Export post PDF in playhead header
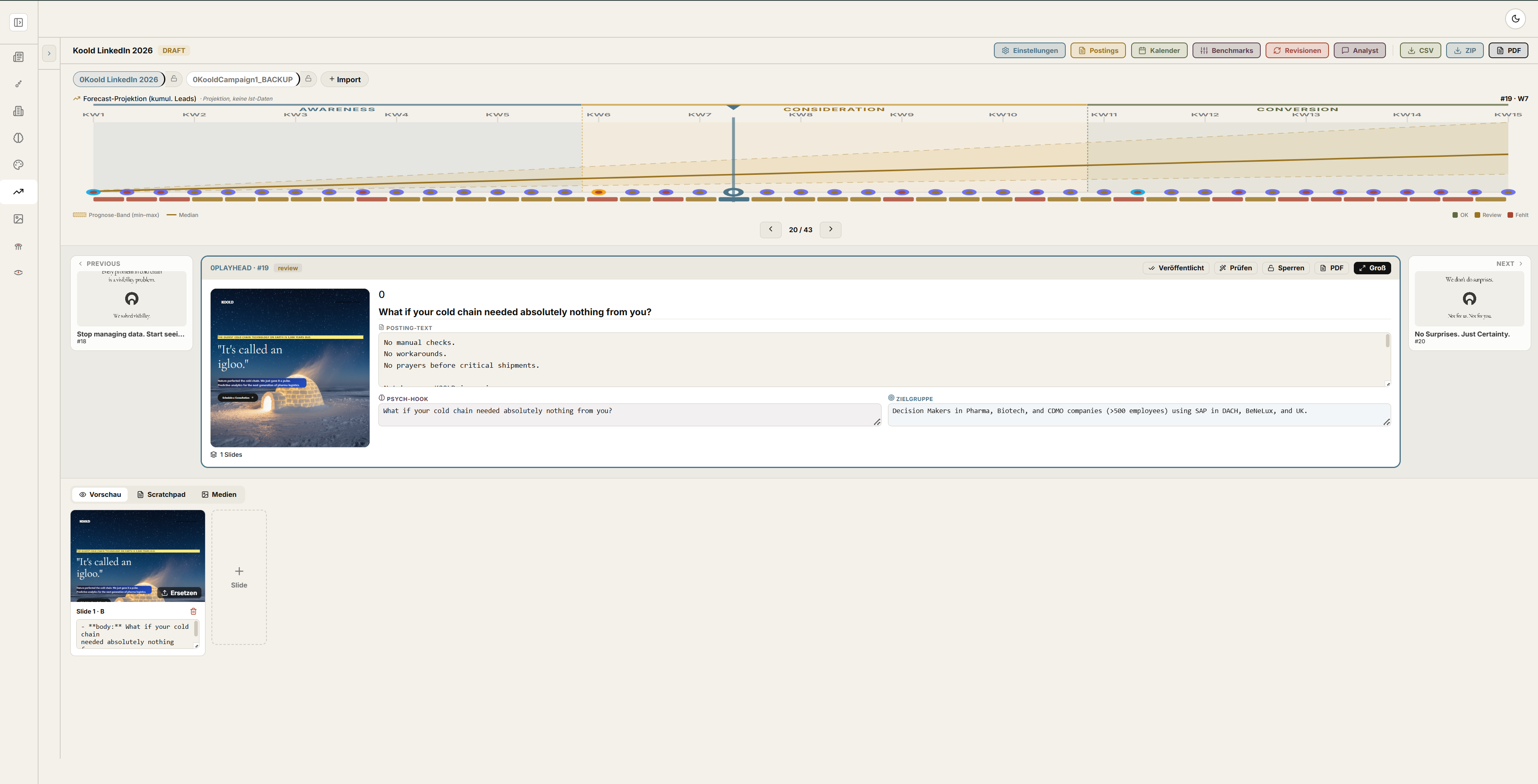The image size is (1538, 784). 1331,268
